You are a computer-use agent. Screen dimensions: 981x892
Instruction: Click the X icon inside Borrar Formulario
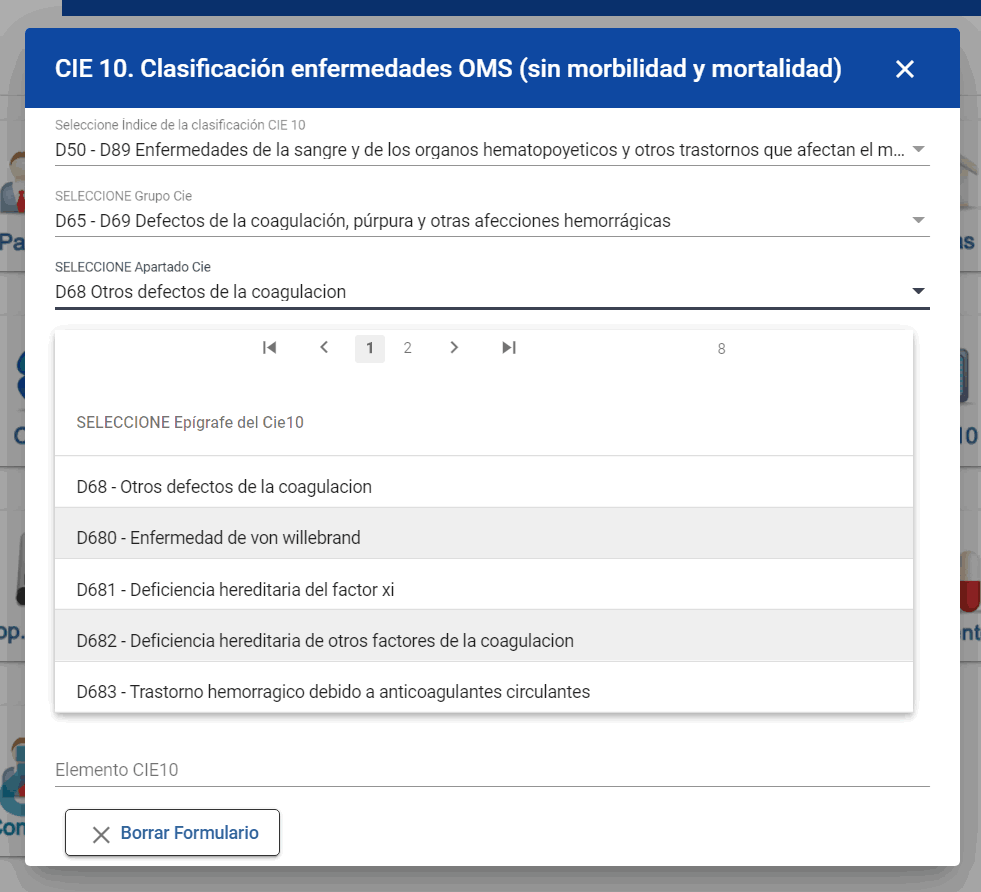point(100,832)
